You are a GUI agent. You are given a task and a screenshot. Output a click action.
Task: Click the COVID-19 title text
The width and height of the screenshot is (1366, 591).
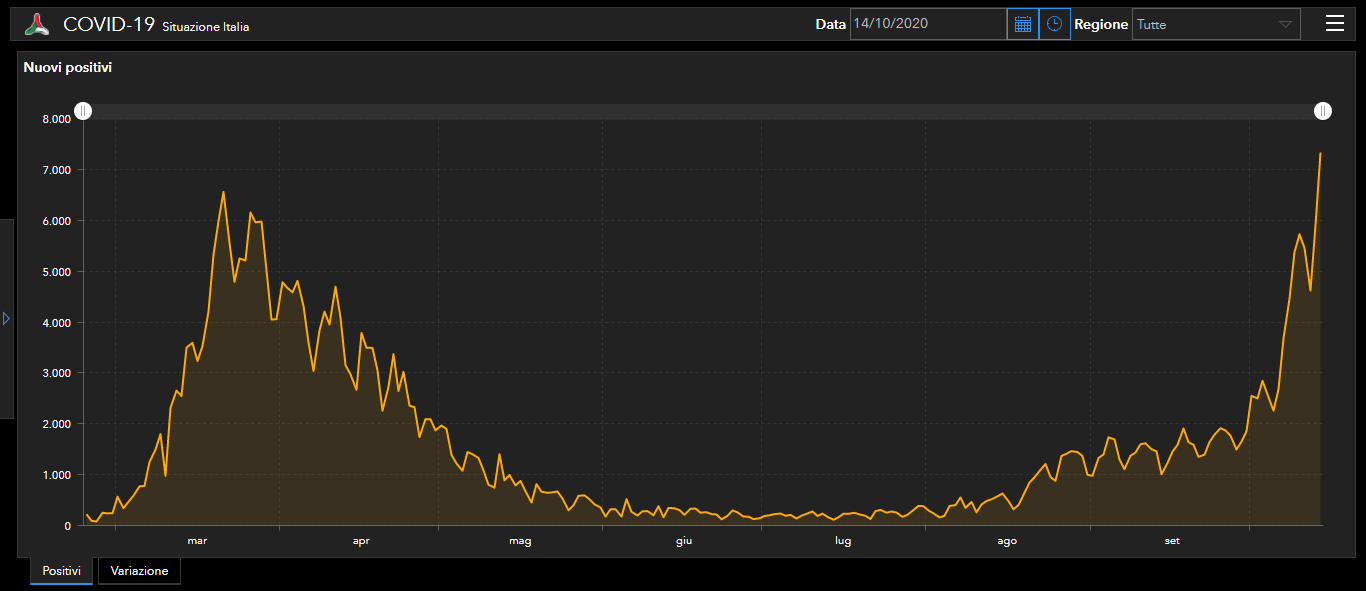point(108,25)
